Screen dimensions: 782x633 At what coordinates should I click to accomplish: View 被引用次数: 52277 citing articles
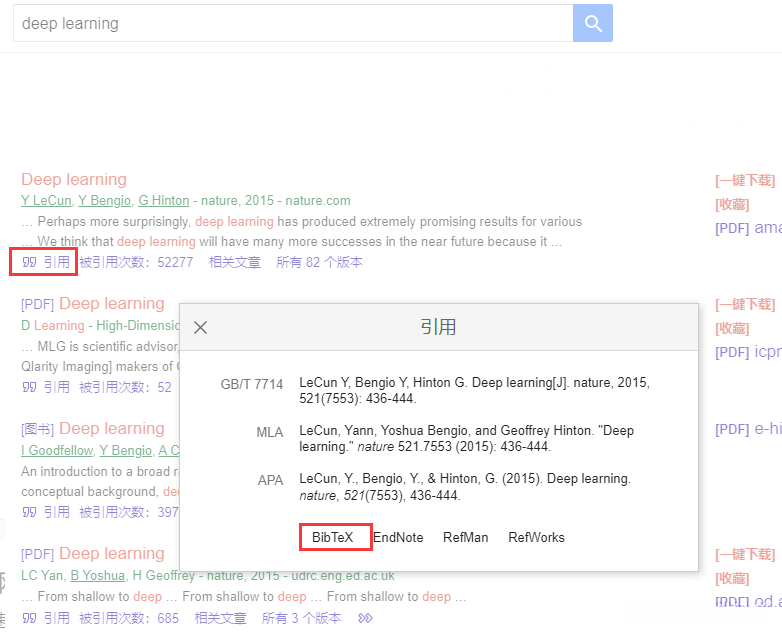click(136, 262)
